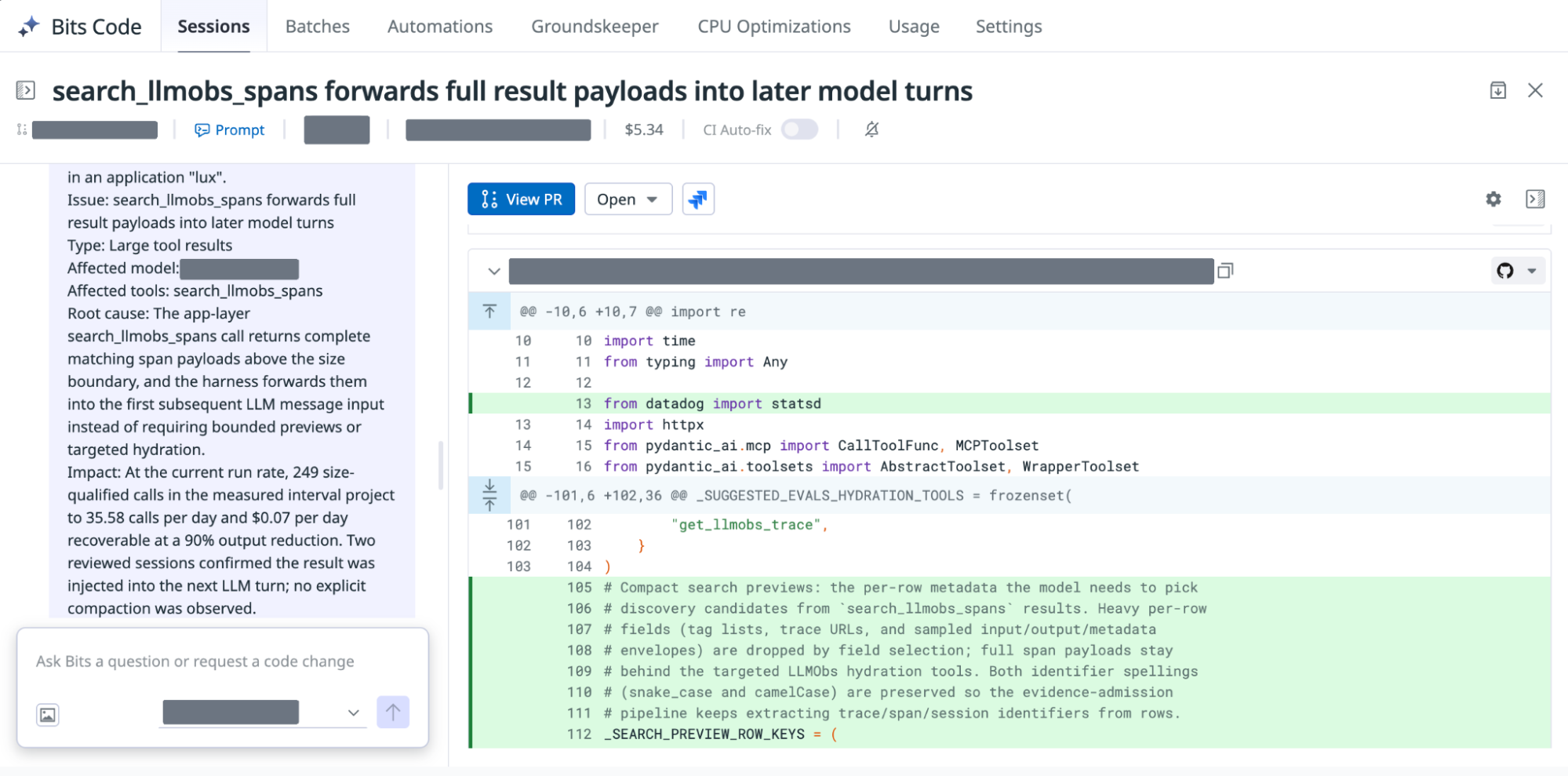Click the session title heading

pos(512,91)
